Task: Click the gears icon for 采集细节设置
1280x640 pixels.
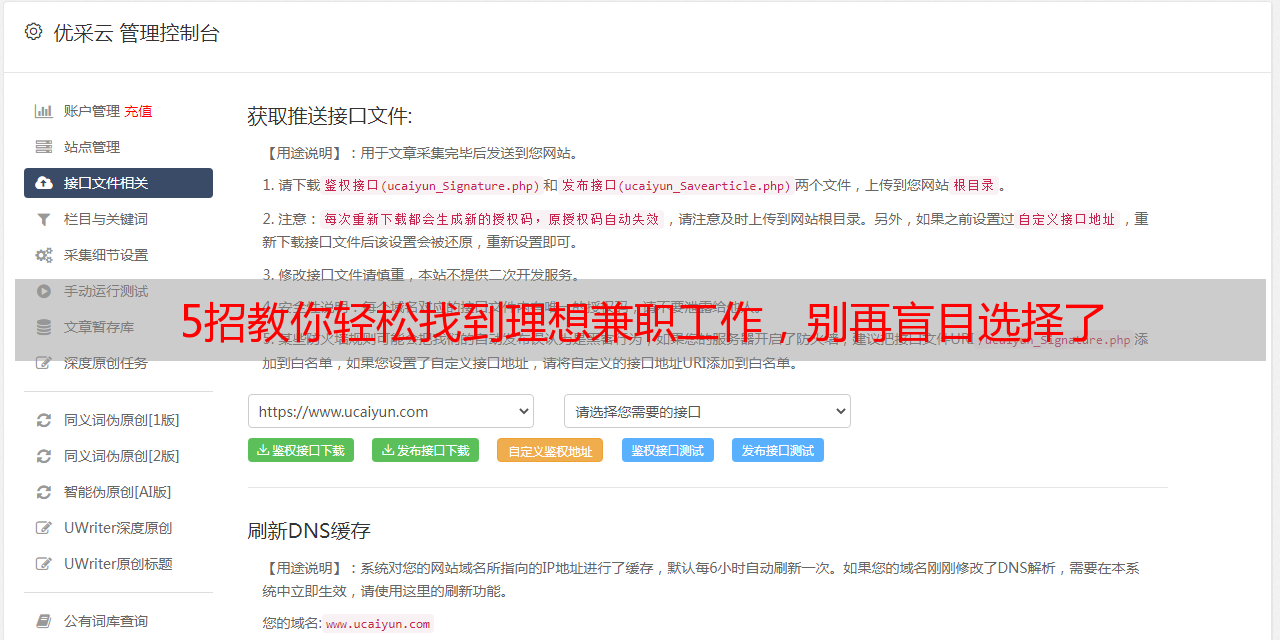Action: tap(44, 255)
